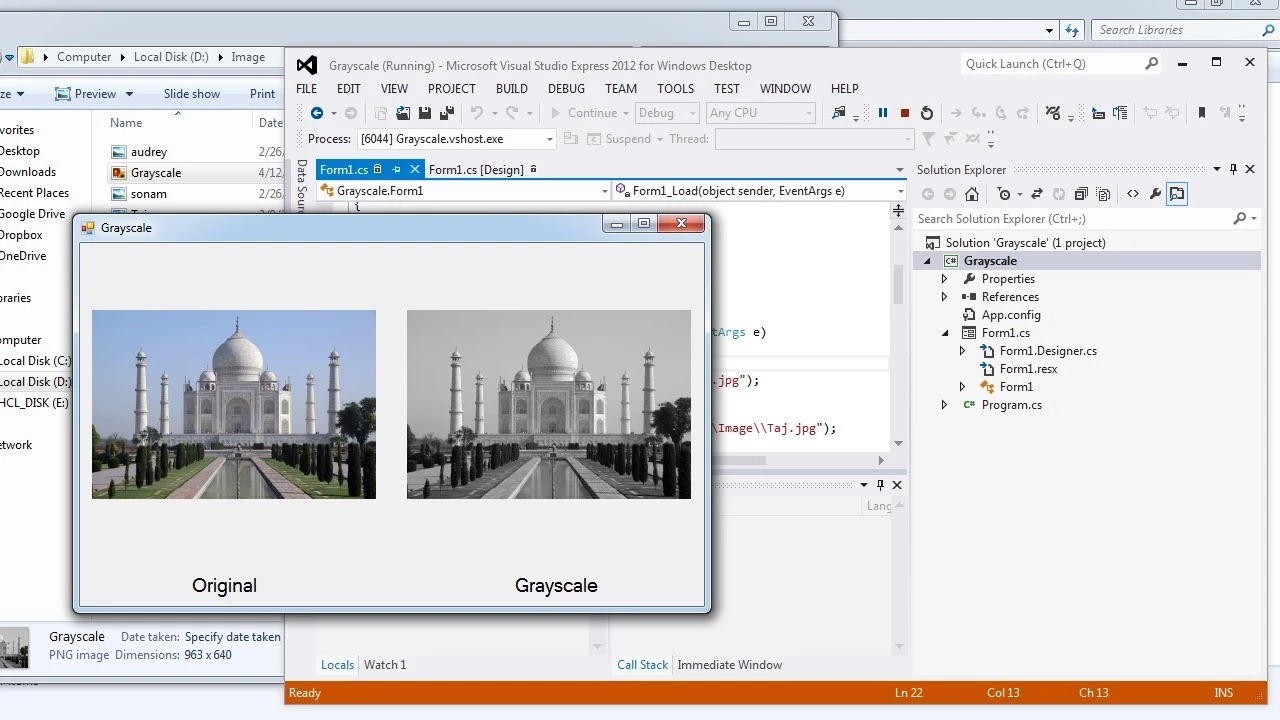Click Pending Changes Filter clock icon
This screenshot has width=1280, height=720.
tap(1004, 194)
